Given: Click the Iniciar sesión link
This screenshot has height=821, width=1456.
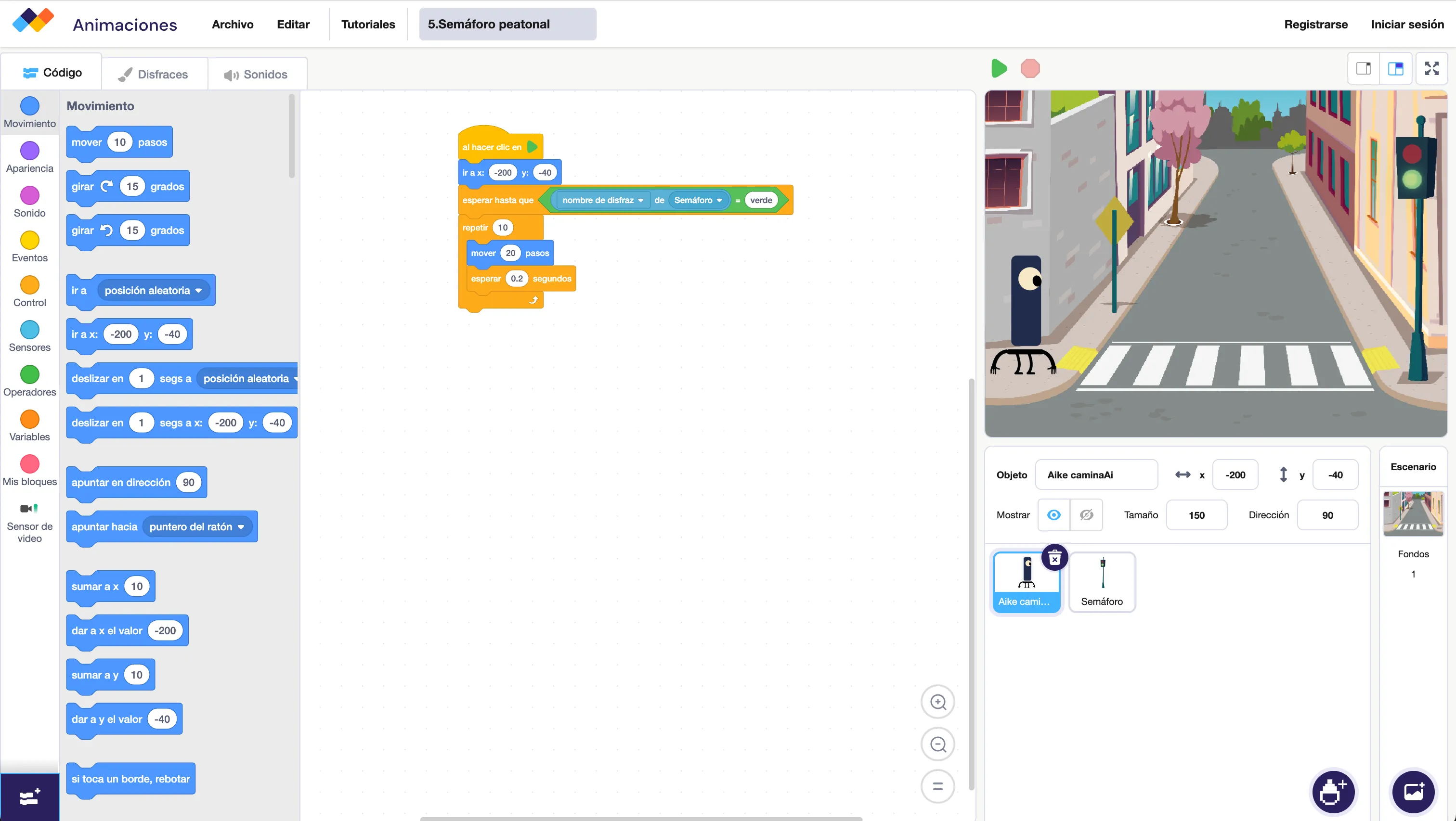Looking at the screenshot, I should 1407,24.
